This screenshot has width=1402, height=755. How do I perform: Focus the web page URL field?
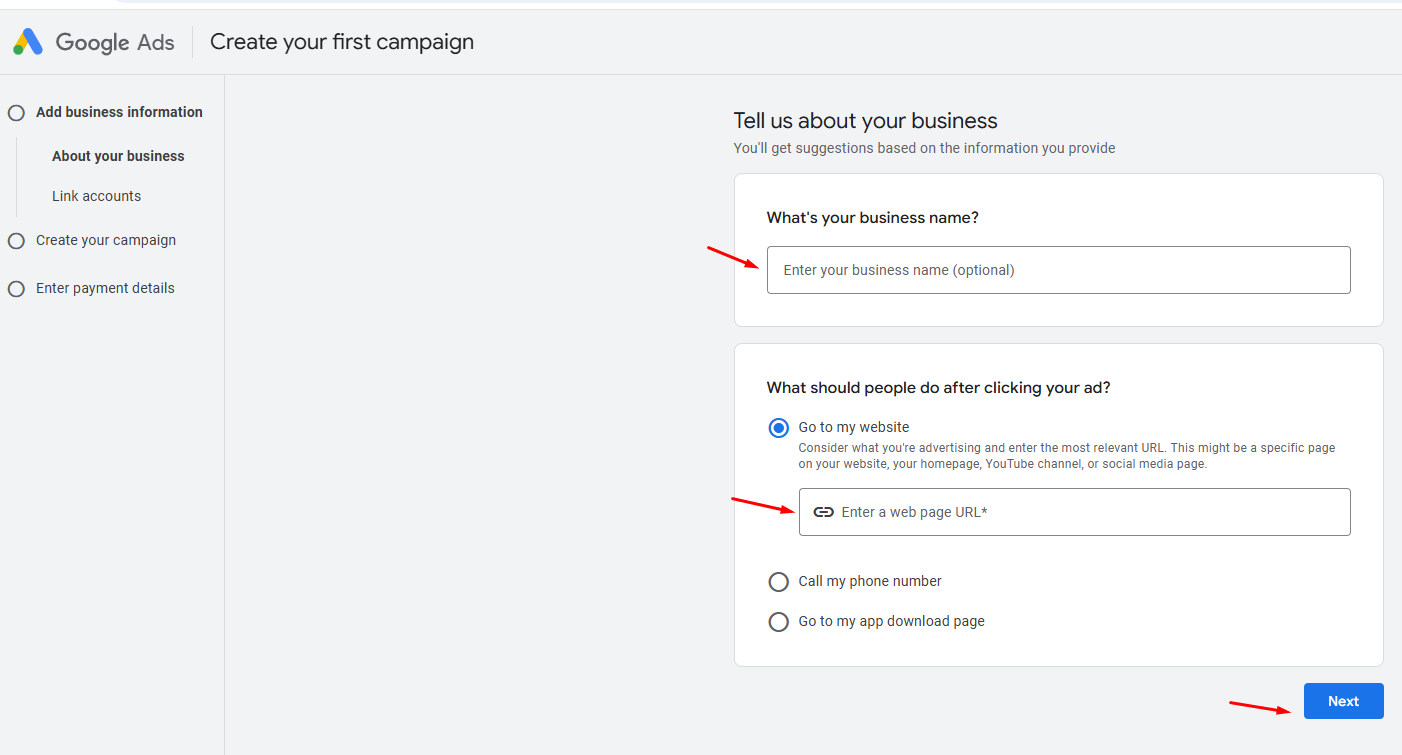1074,512
